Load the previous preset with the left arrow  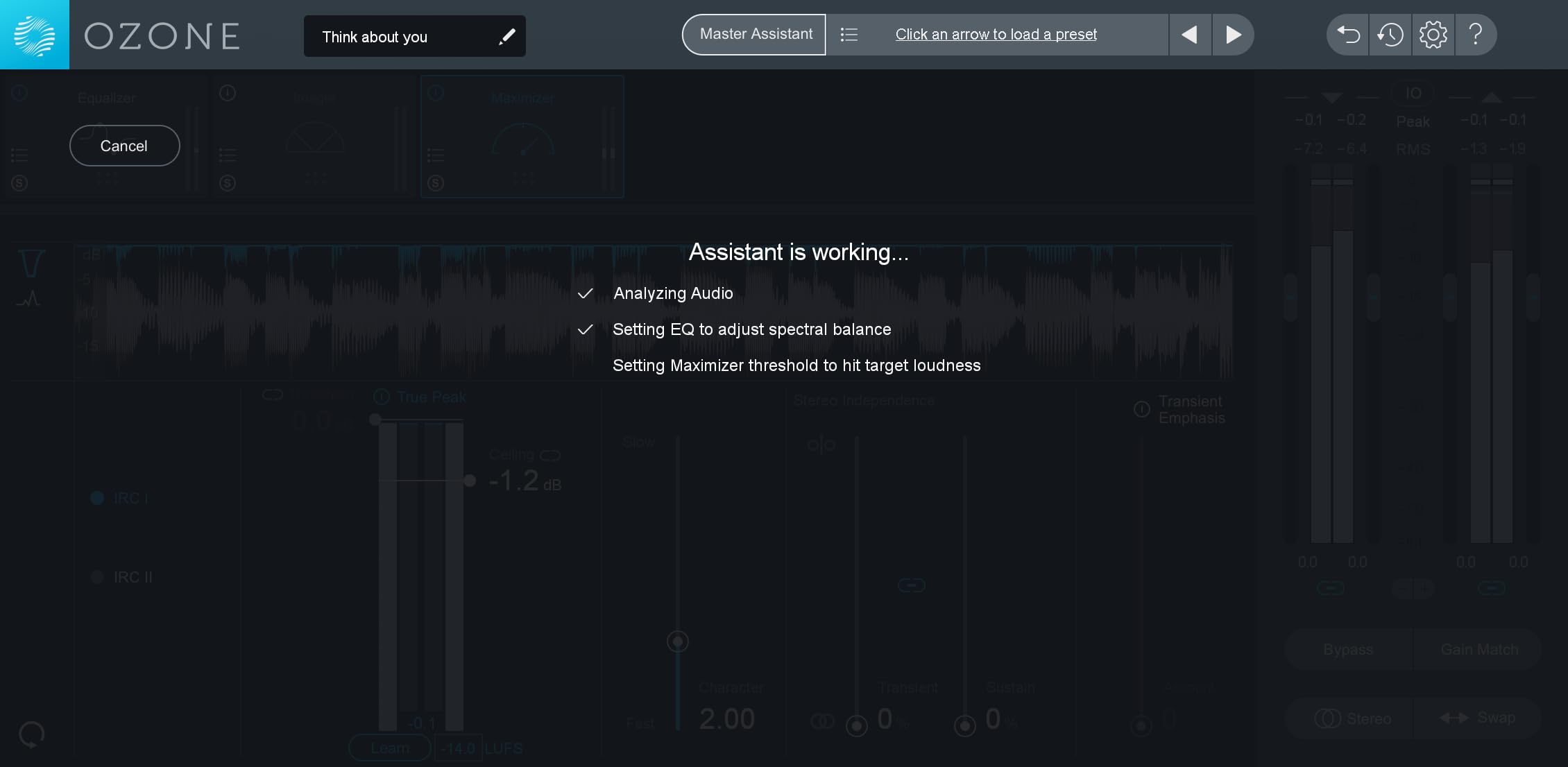coord(1189,35)
